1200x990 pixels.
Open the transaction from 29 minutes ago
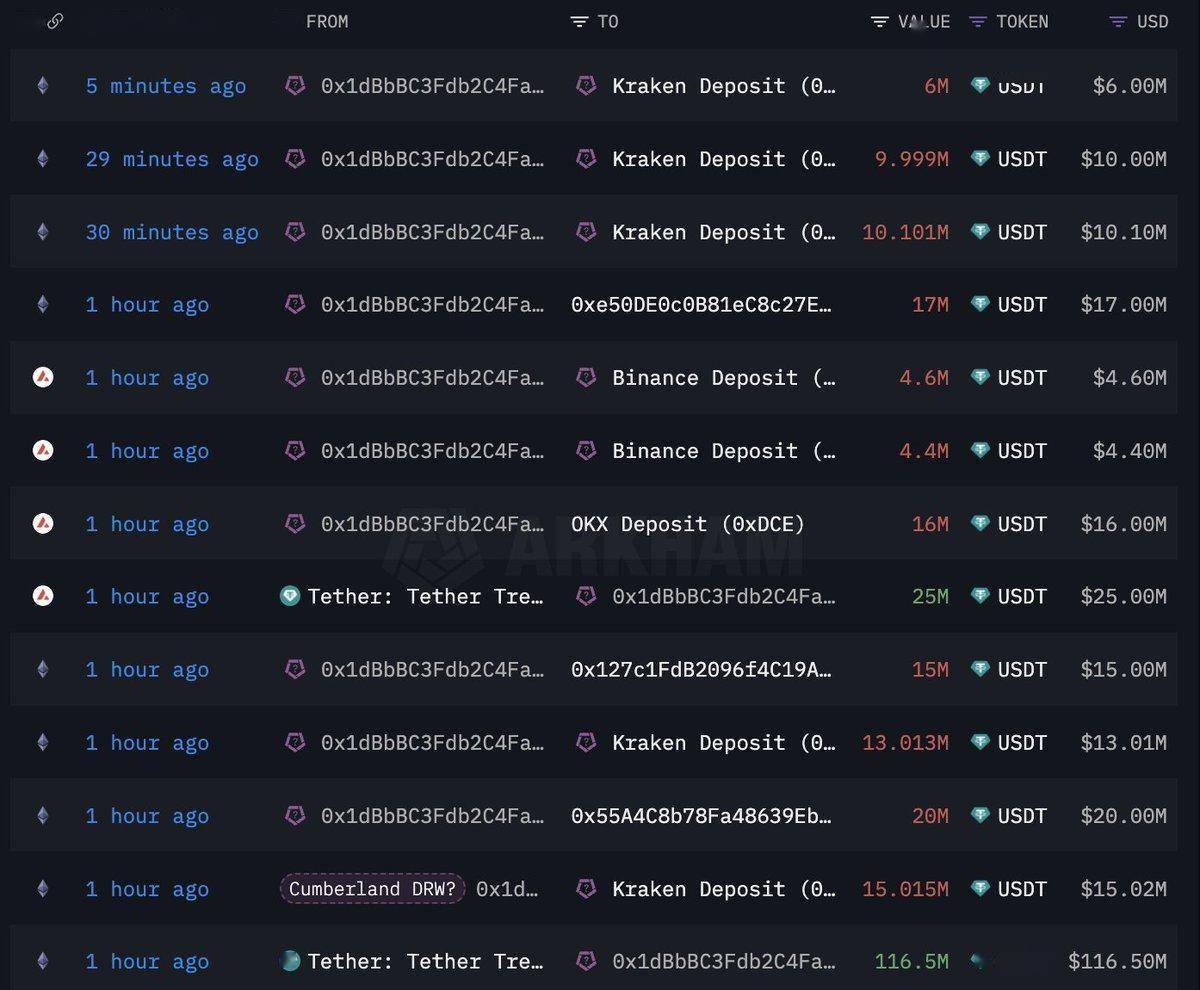(172, 159)
